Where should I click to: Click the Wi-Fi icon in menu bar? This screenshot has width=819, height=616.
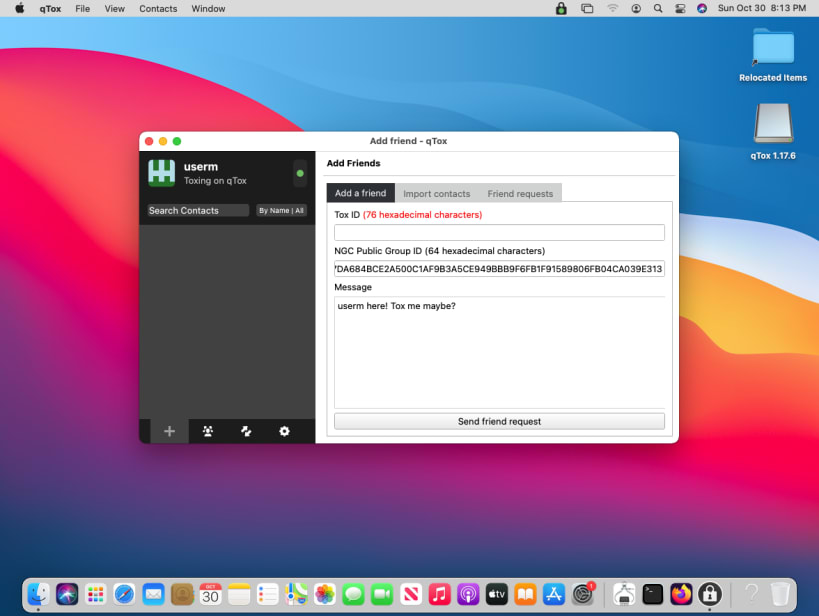[x=613, y=8]
